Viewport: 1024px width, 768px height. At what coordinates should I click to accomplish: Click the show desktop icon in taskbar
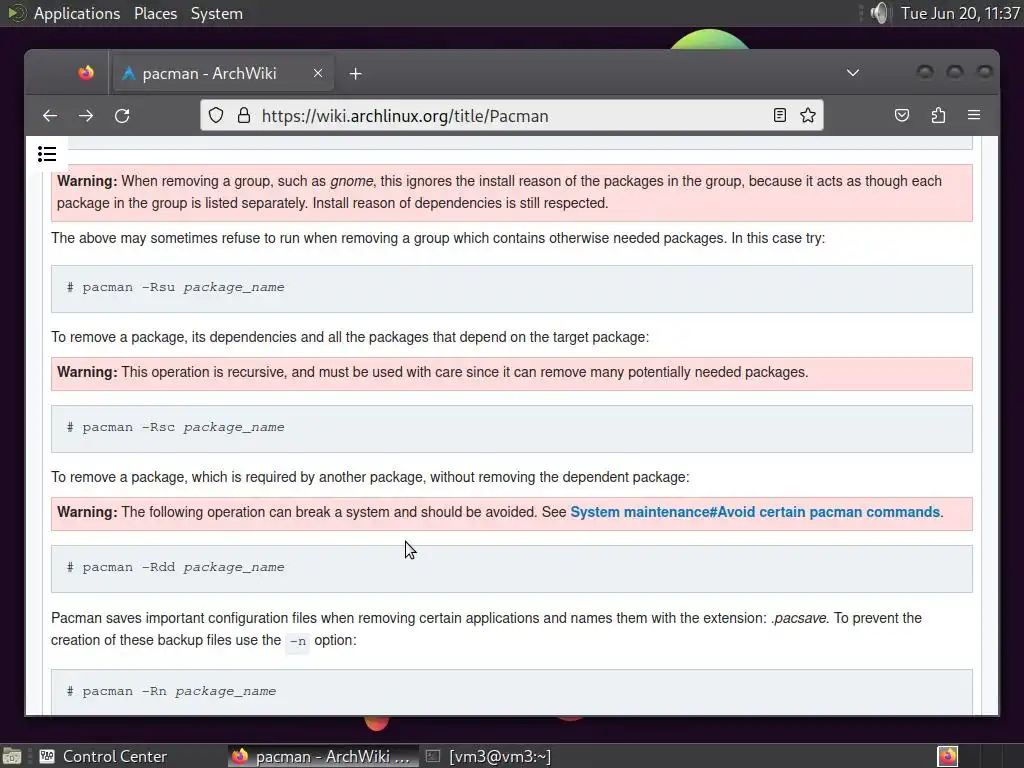12,756
